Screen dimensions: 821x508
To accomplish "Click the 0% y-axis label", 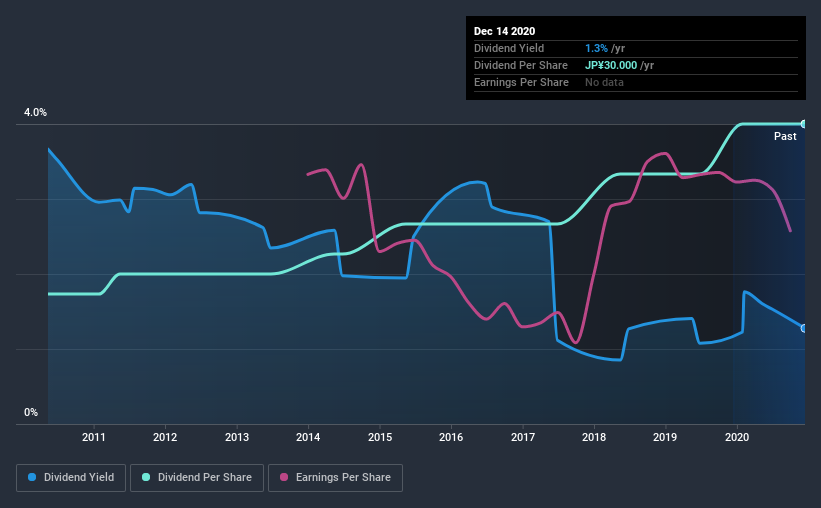I will (31, 413).
